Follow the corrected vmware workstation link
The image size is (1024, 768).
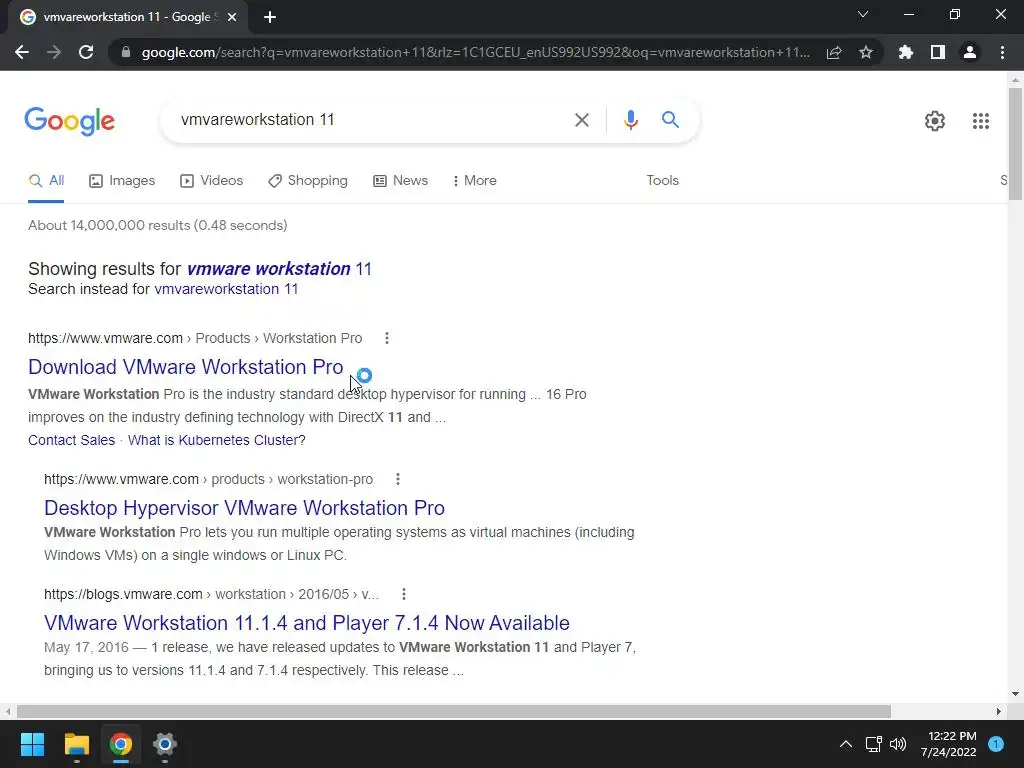[279, 269]
